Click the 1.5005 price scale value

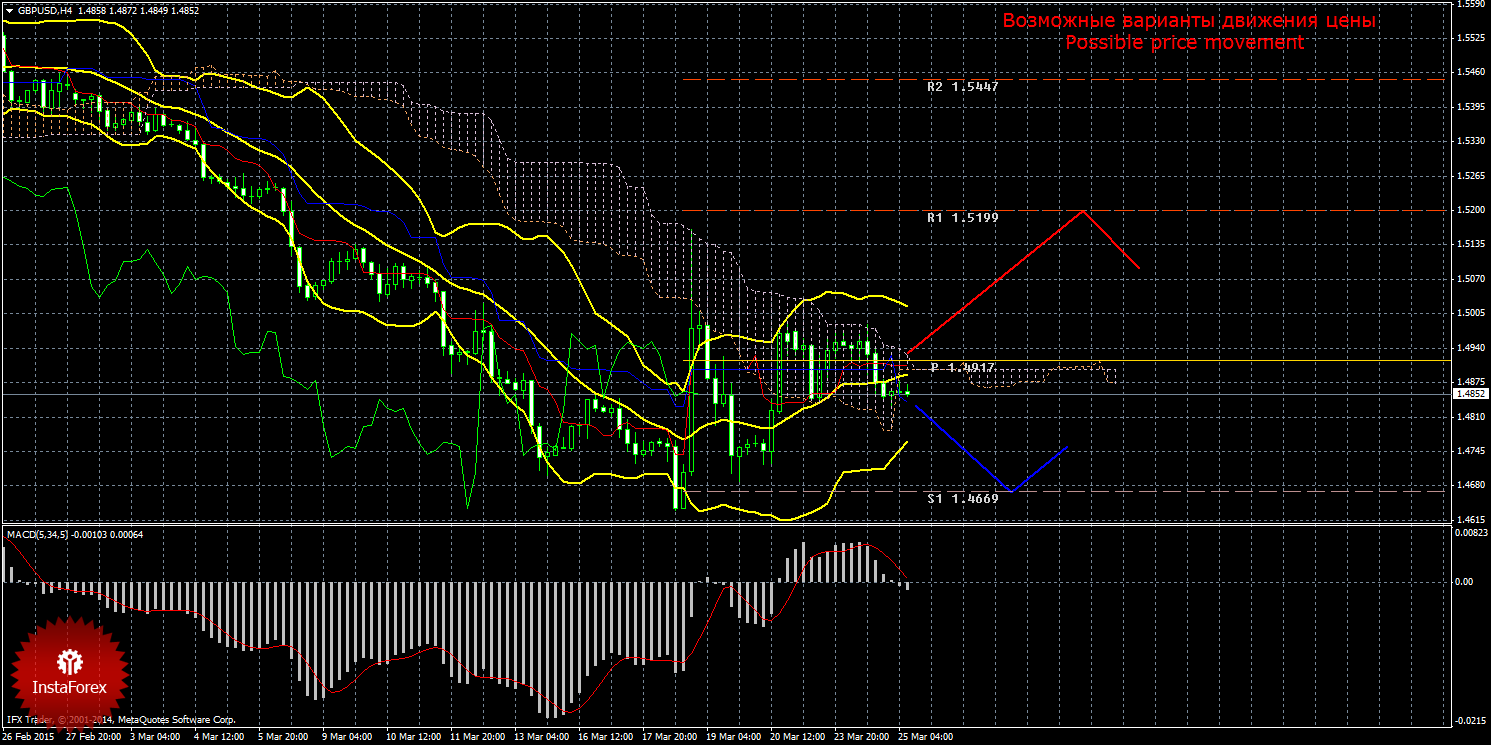pyautogui.click(x=1470, y=314)
